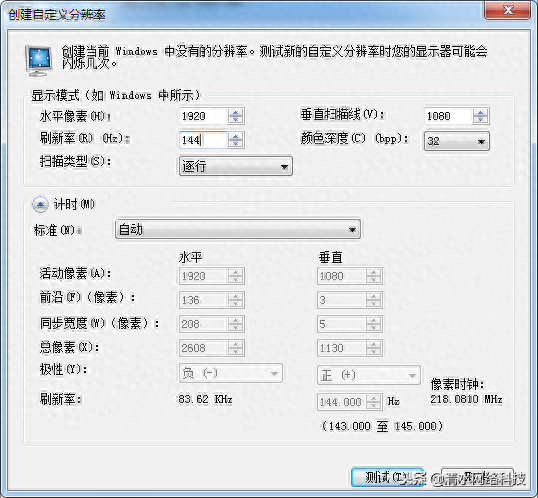
Task: Focus the 垂直扫描线 field showing 1080
Action: click(x=448, y=116)
